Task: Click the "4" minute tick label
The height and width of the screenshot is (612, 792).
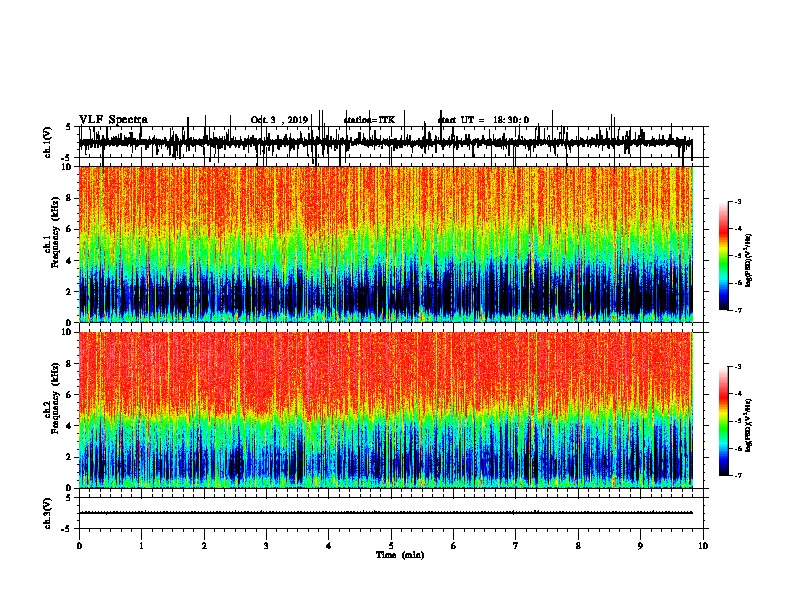Action: (329, 546)
